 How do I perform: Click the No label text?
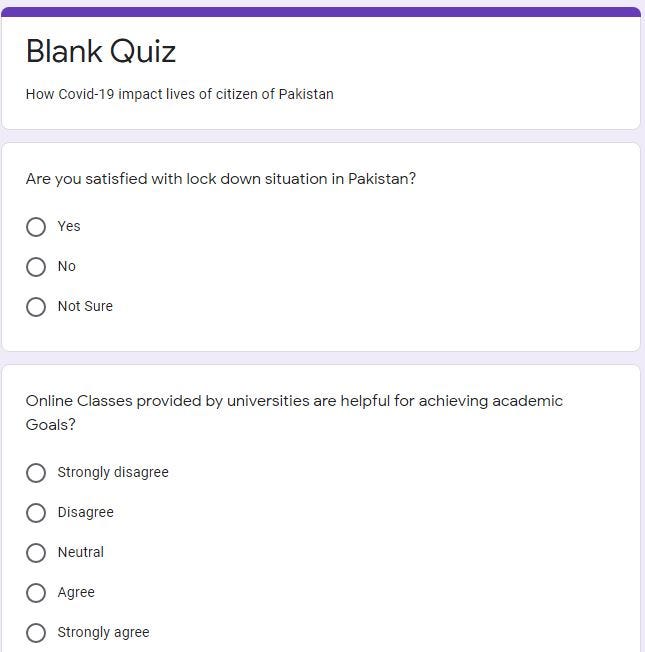pos(67,266)
